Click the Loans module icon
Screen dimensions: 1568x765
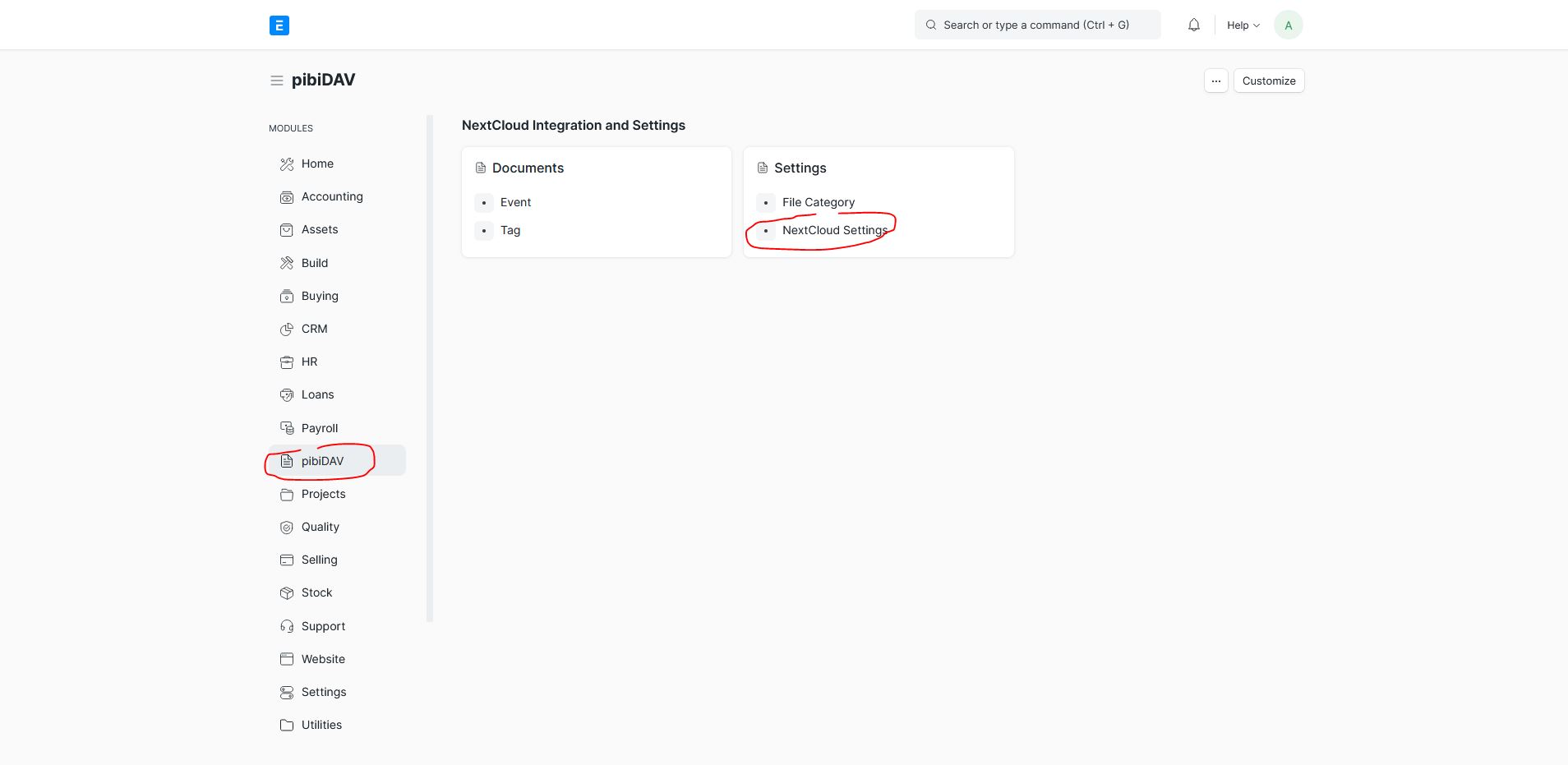click(287, 395)
